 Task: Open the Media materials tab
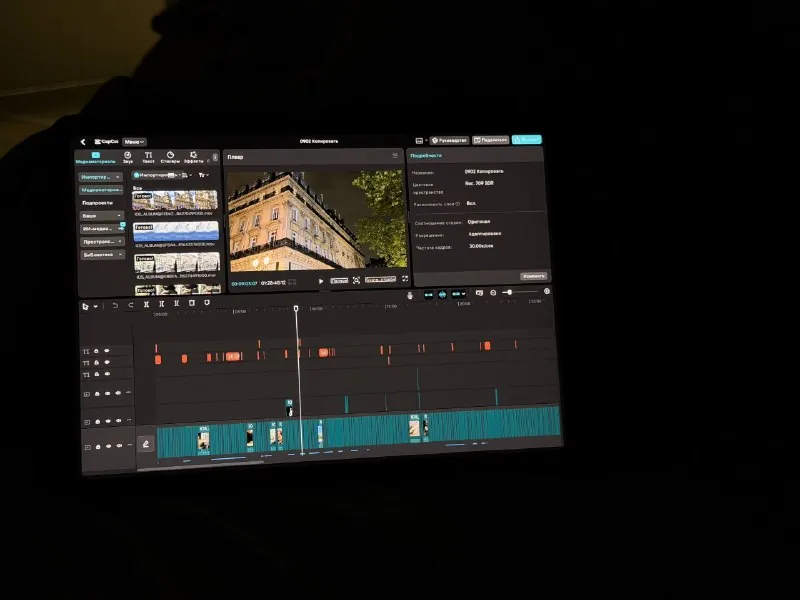coord(95,158)
